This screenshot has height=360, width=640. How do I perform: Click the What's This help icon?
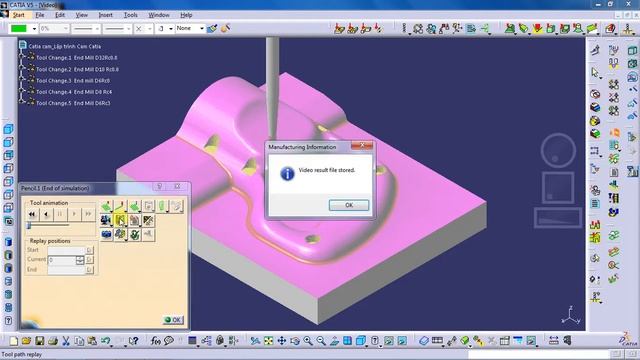[x=133, y=341]
